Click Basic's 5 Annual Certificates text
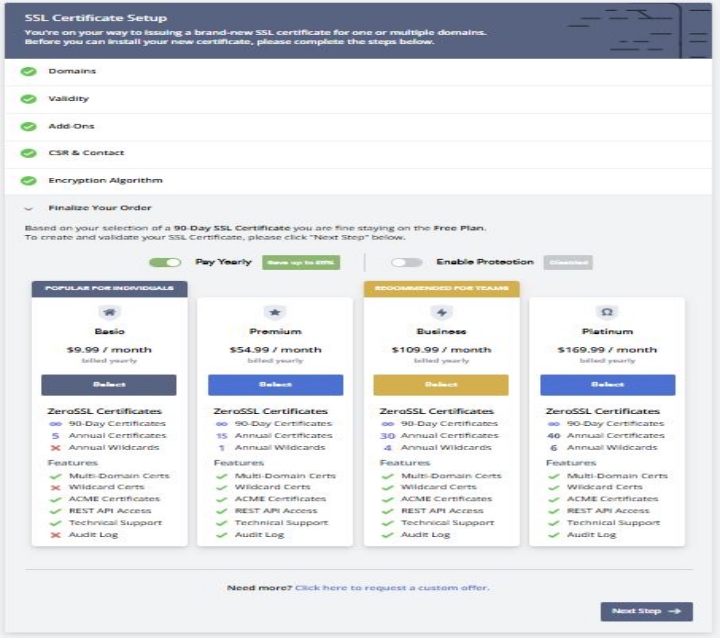The width and height of the screenshot is (720, 638). (x=109, y=436)
